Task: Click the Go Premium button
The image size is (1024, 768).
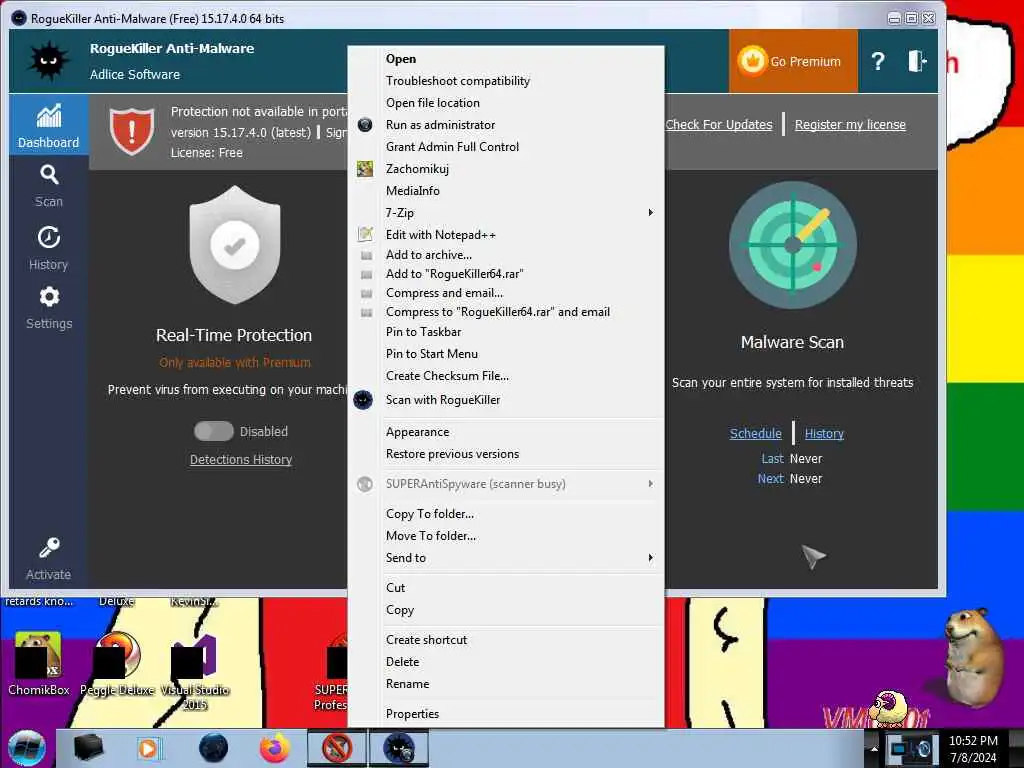Action: 793,61
